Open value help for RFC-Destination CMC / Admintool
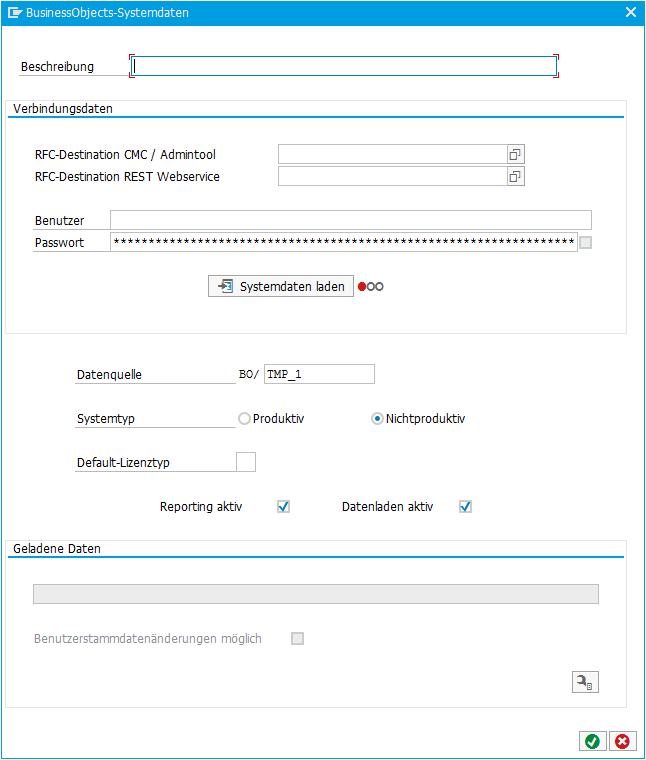The height and width of the screenshot is (760, 646). tap(515, 154)
